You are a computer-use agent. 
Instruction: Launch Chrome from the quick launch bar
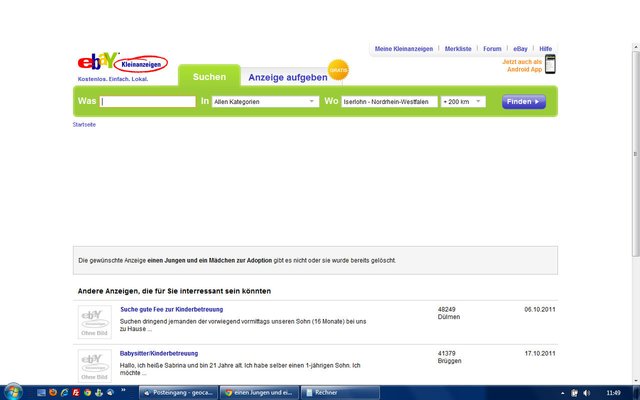coord(87,393)
